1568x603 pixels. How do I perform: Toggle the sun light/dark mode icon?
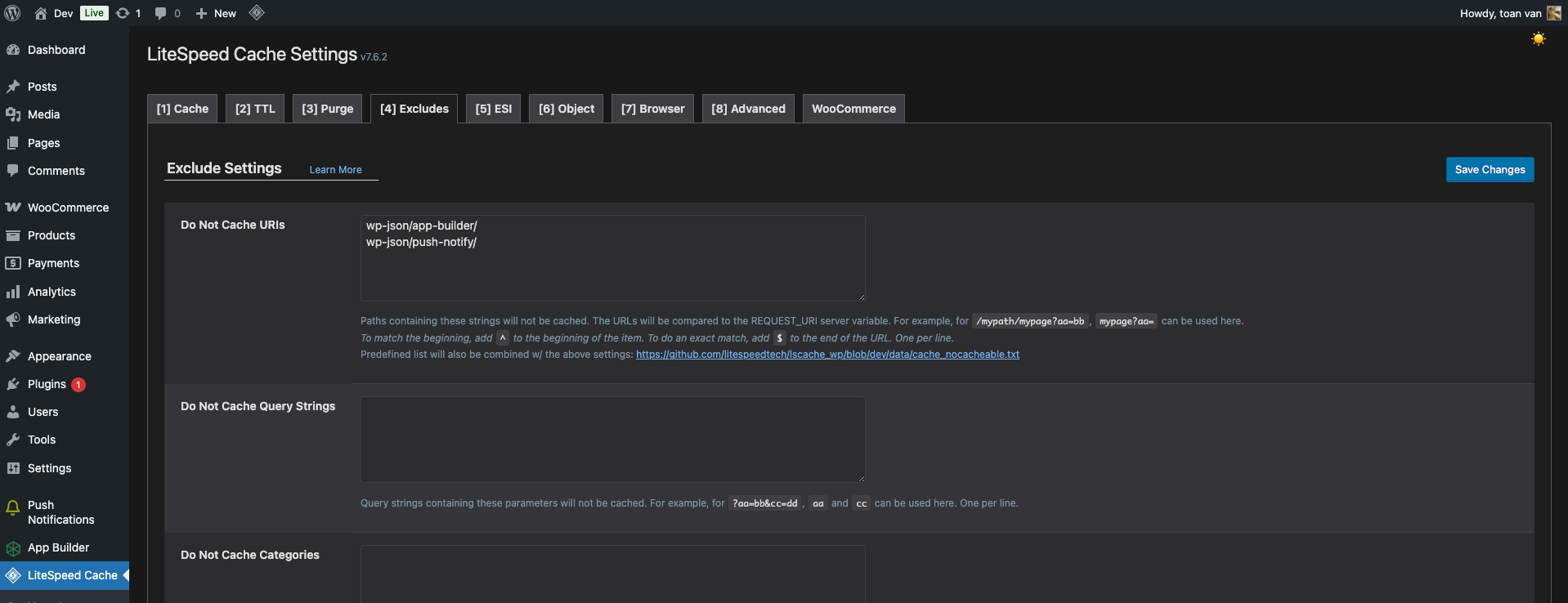(x=1538, y=39)
